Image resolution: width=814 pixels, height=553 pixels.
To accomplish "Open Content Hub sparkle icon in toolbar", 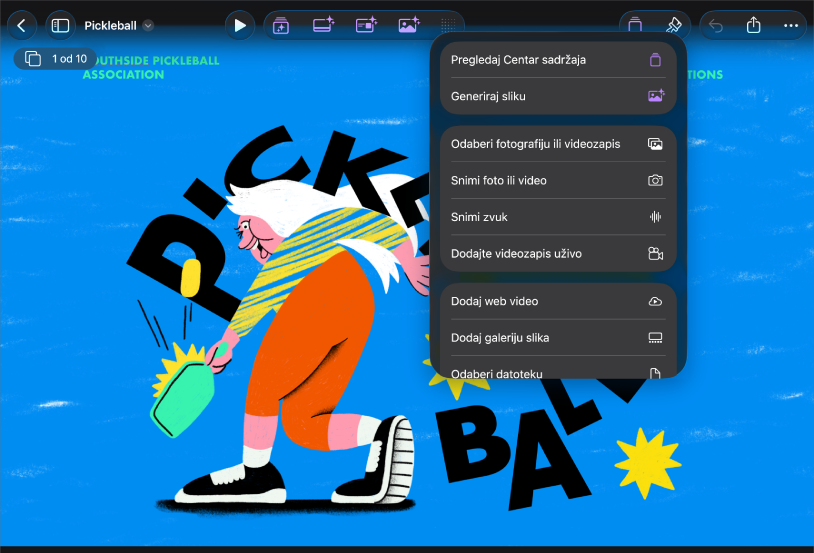I will (281, 25).
